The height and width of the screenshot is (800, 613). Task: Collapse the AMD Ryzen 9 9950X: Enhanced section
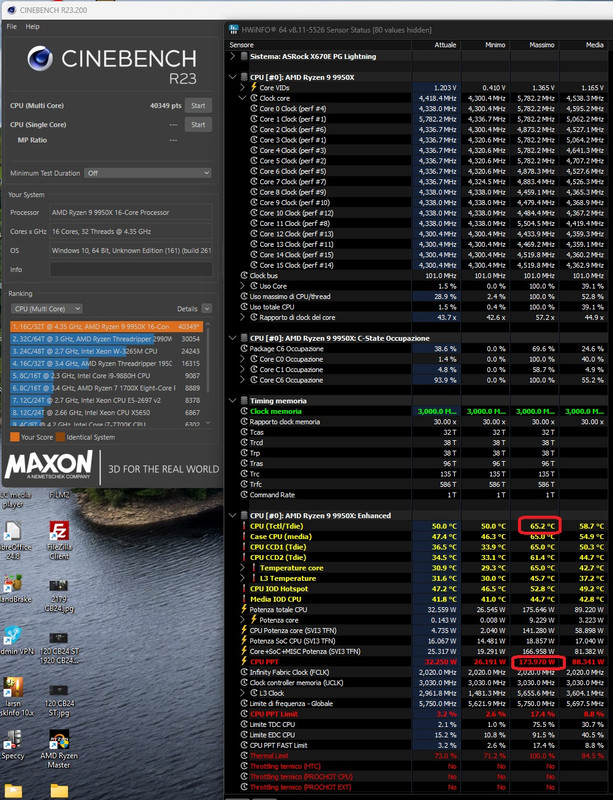click(232, 515)
